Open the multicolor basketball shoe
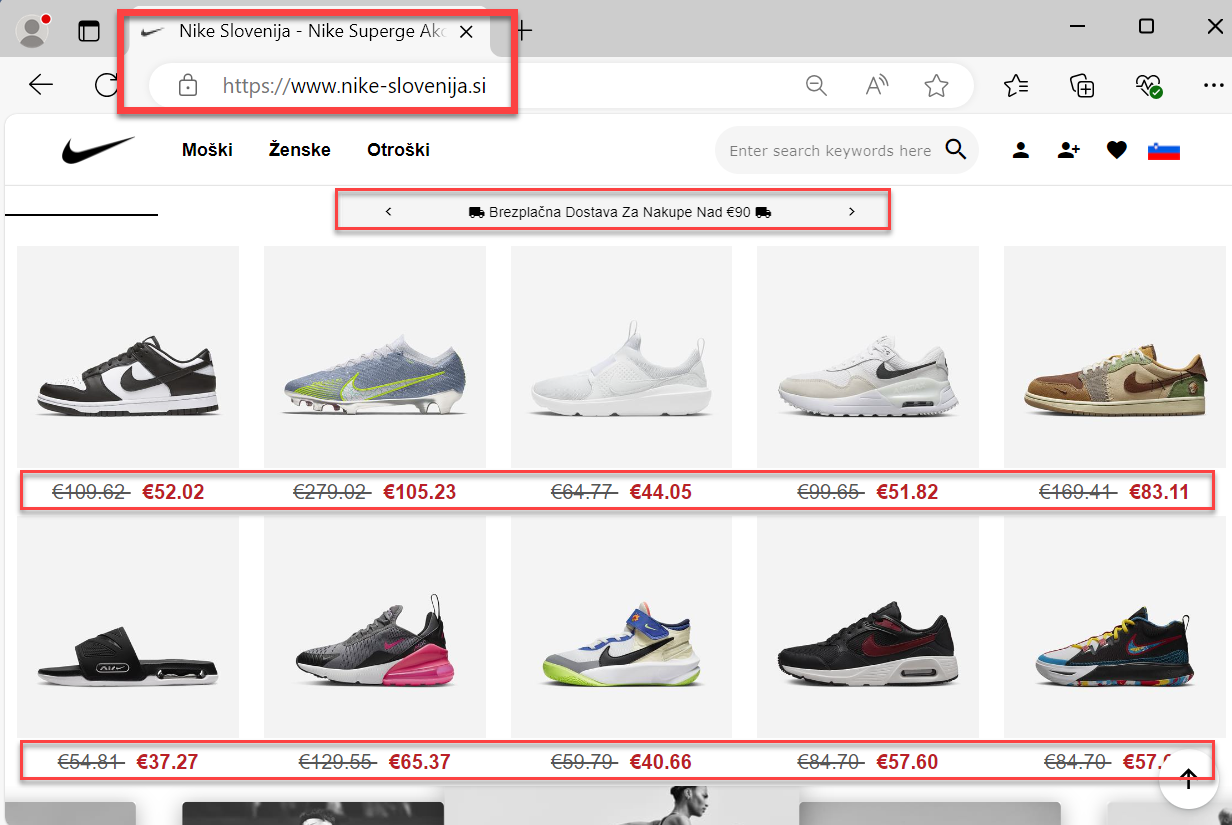The image size is (1232, 825). tap(1114, 626)
